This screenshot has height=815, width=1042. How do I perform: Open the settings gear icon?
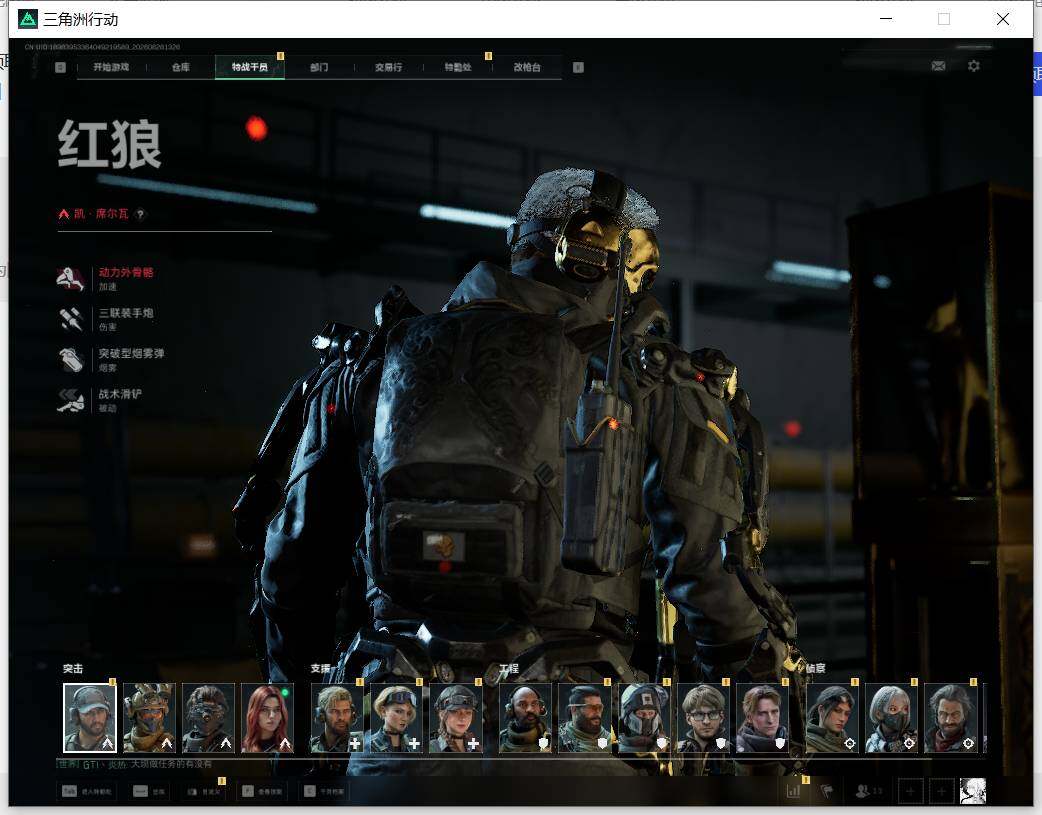click(974, 66)
